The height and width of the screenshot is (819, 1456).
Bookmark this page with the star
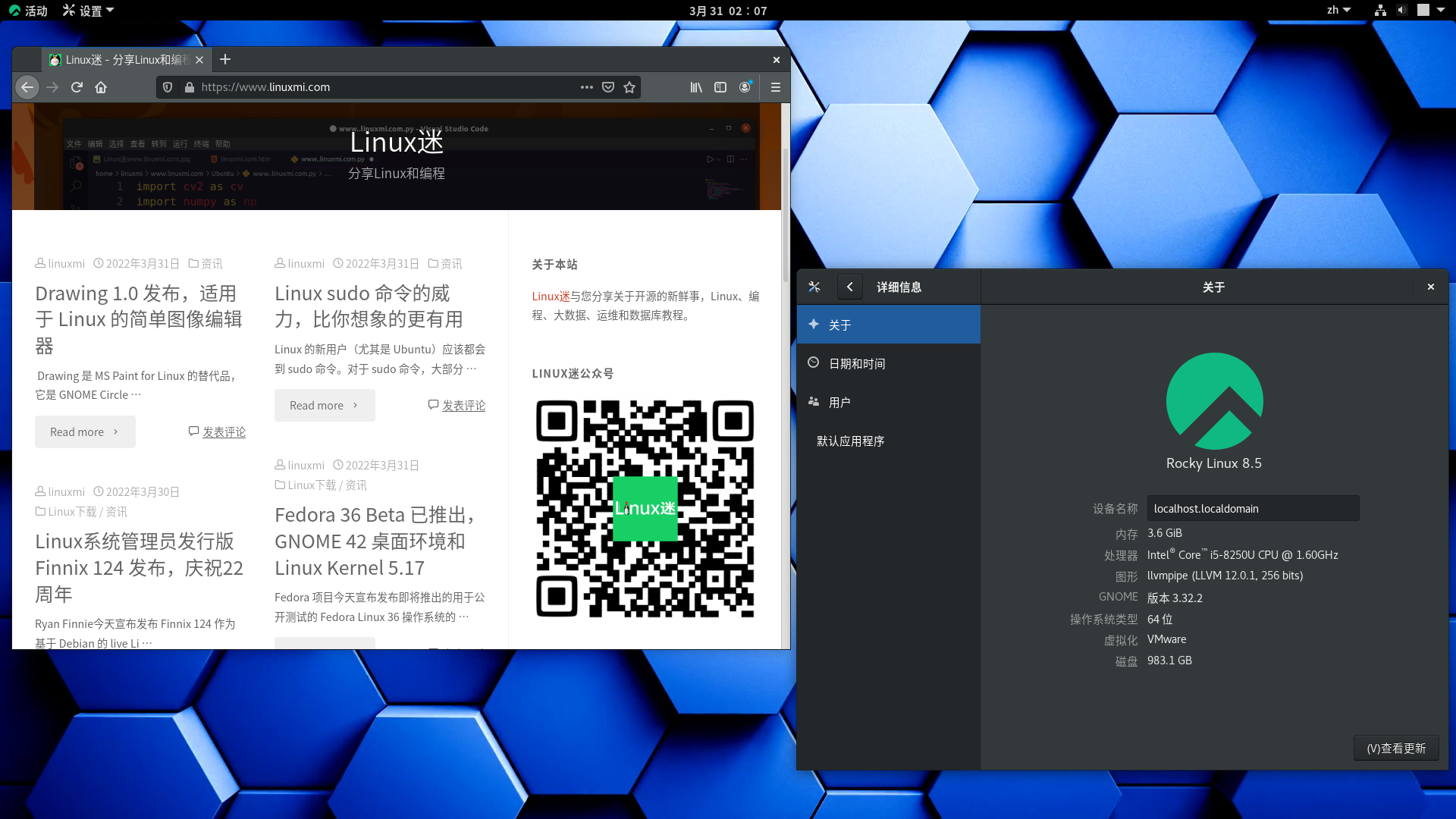point(629,87)
